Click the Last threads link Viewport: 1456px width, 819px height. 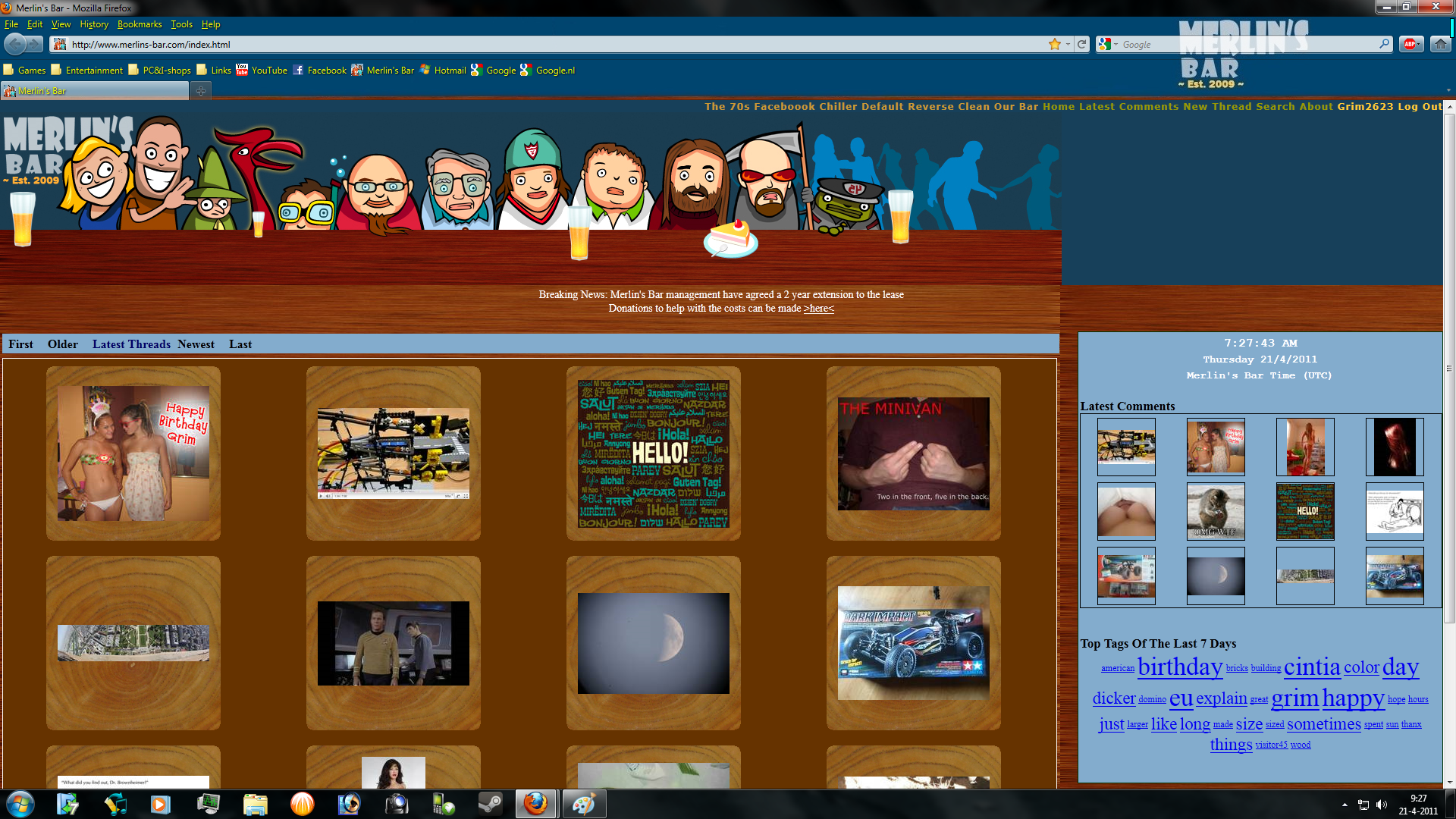tap(240, 344)
